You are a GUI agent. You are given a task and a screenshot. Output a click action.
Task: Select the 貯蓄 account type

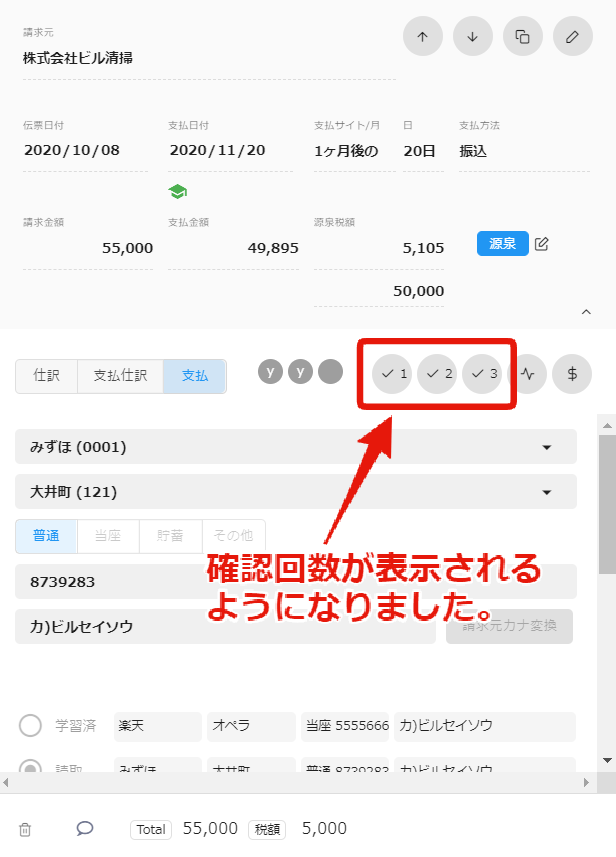171,536
